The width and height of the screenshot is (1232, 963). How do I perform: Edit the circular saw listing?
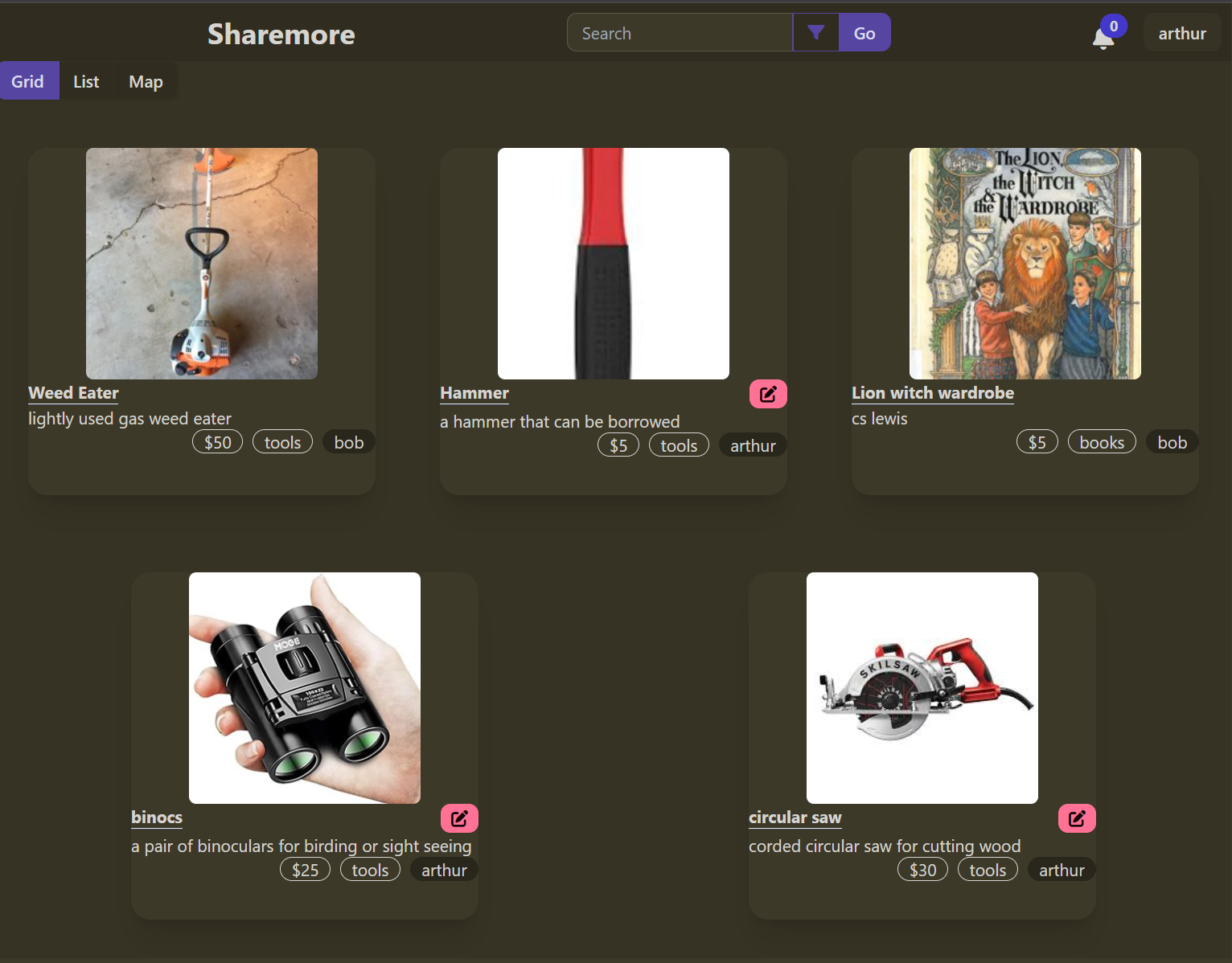[1077, 818]
